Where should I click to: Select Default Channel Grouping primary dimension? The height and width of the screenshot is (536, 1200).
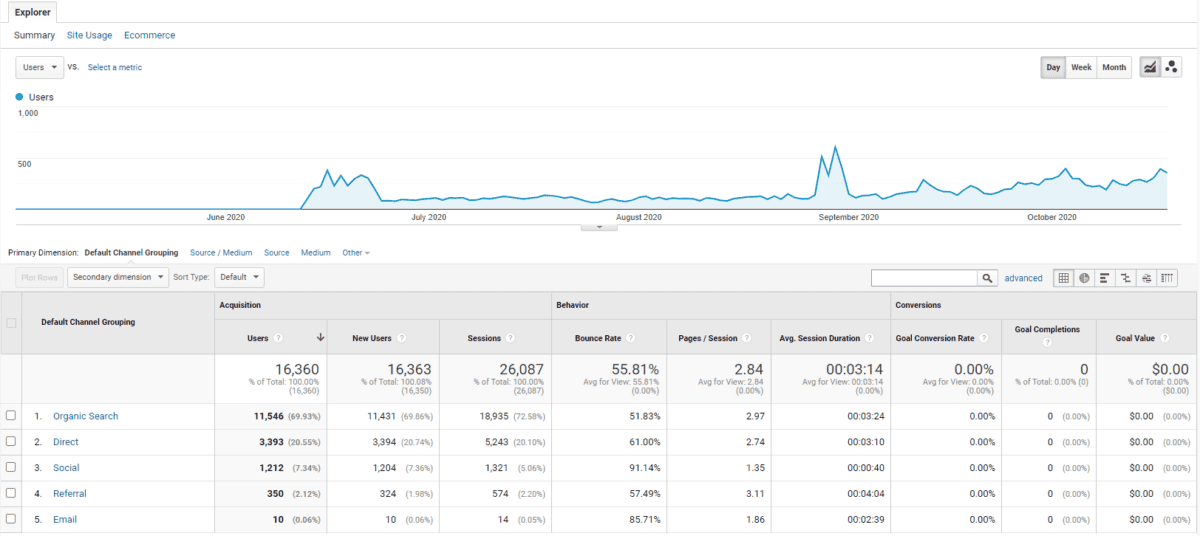pos(131,253)
